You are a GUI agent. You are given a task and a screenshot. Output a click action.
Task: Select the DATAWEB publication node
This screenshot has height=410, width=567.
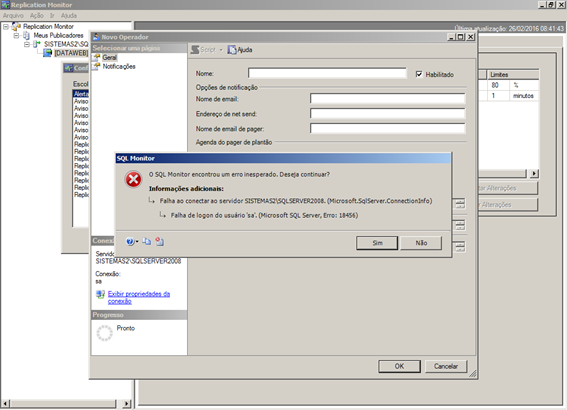point(71,53)
